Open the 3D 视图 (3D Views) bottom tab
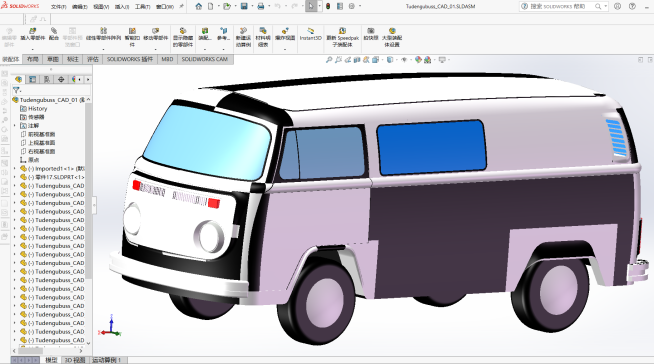654x364 pixels. coord(75,360)
